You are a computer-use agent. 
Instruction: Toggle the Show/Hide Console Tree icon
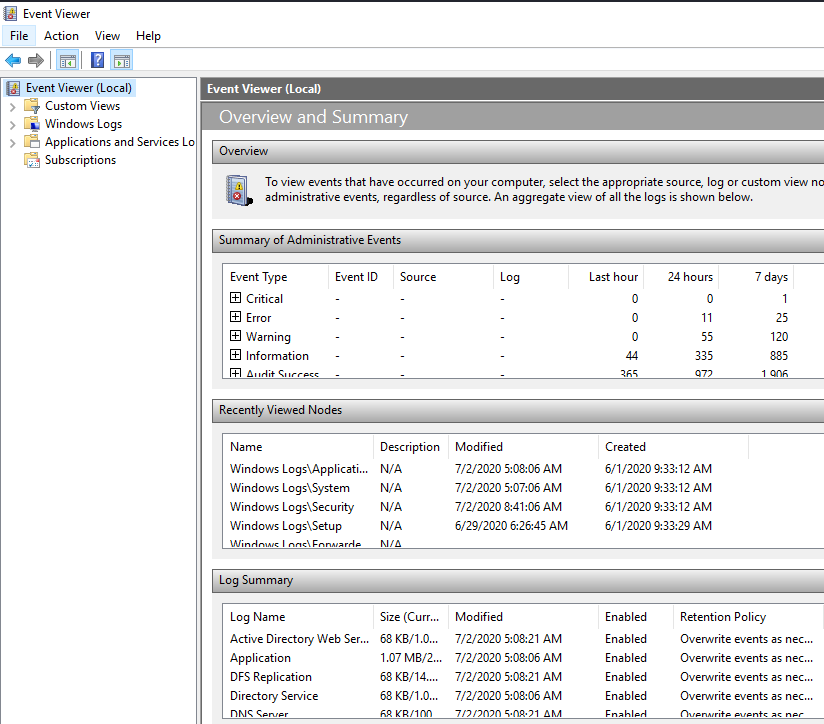(67, 60)
